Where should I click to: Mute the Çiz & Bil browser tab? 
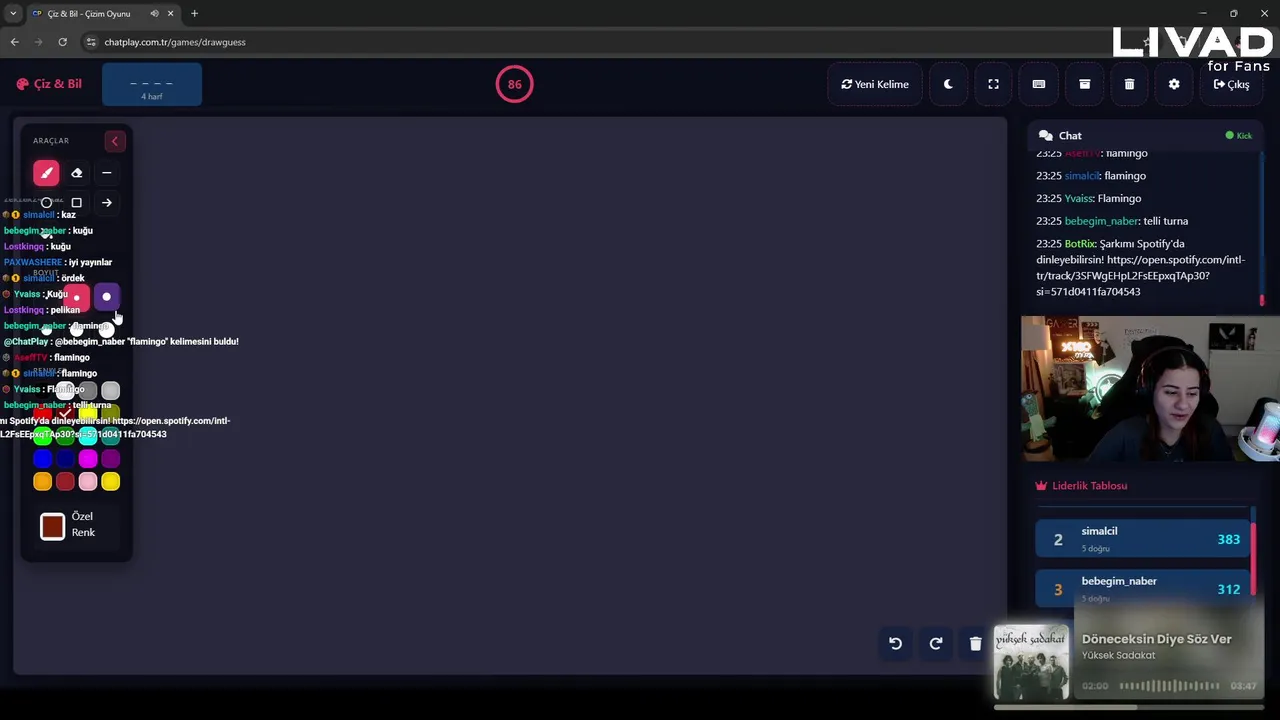click(x=154, y=14)
